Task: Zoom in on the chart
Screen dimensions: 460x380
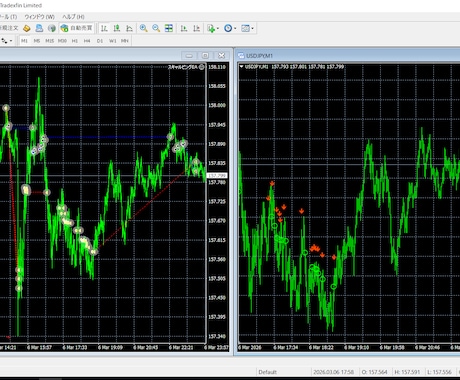Action: click(x=143, y=28)
